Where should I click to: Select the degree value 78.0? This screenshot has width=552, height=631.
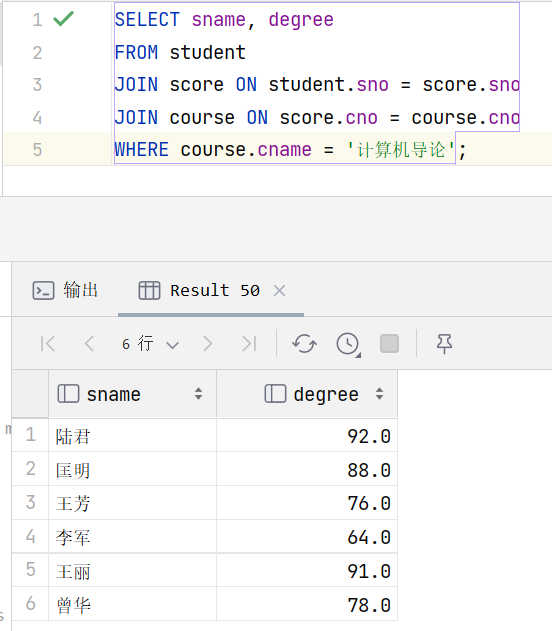click(x=307, y=604)
